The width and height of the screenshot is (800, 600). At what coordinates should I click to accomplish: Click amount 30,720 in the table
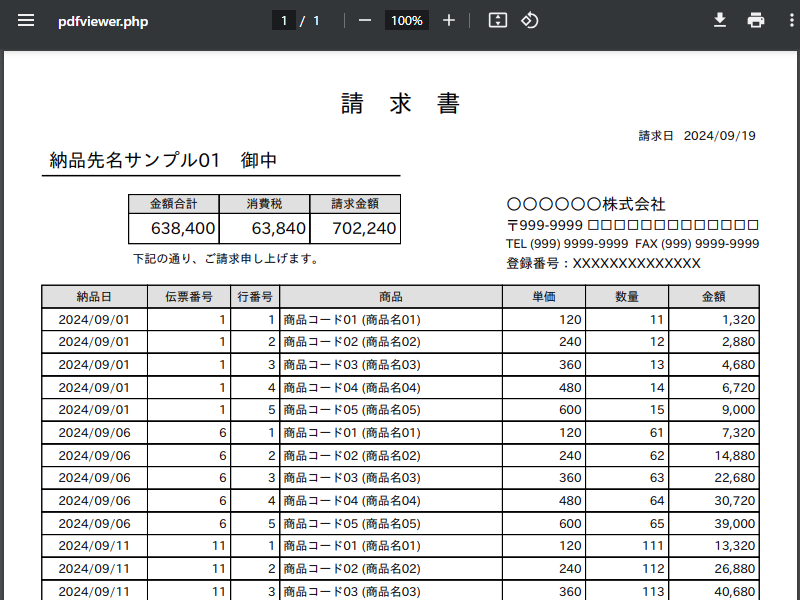[735, 501]
